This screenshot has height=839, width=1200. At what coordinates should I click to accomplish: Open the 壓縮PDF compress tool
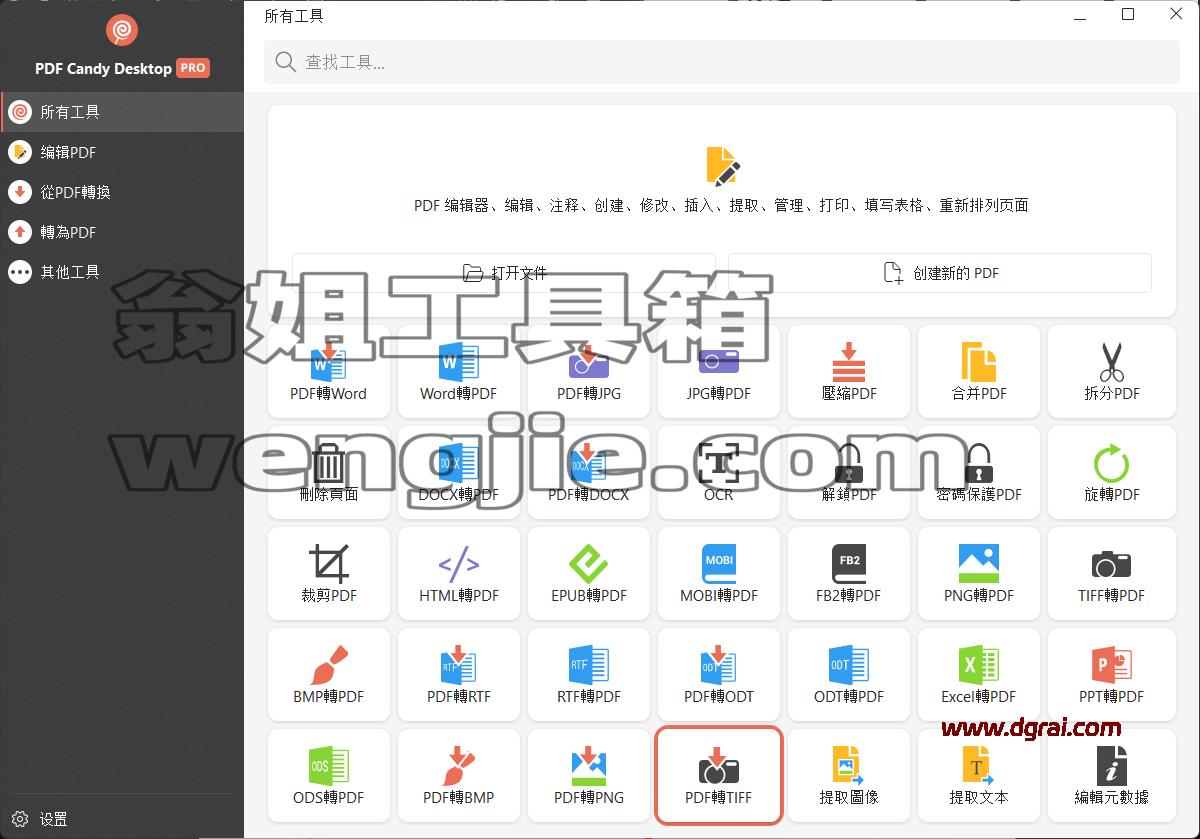[x=849, y=371]
